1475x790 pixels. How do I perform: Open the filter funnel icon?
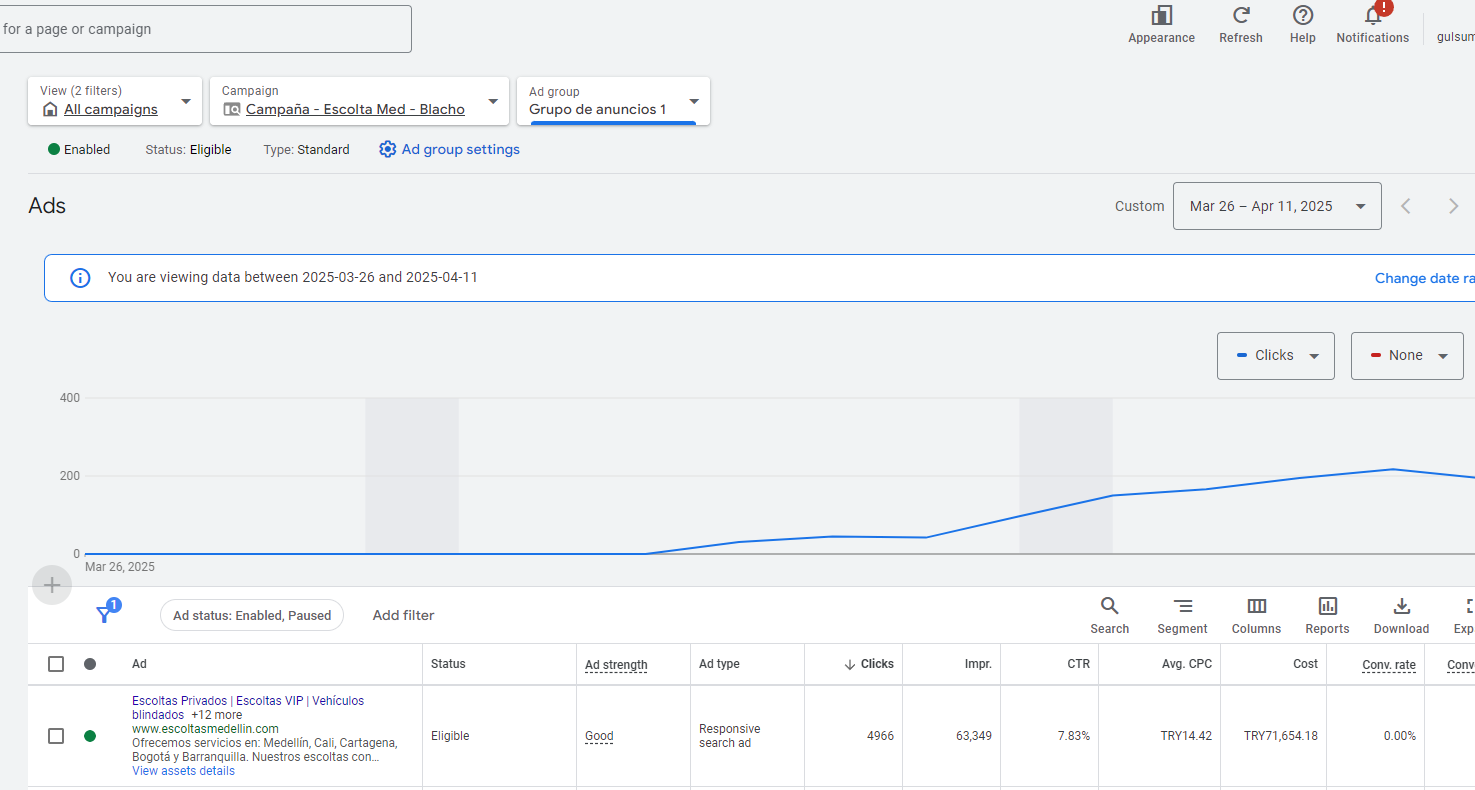tap(104, 614)
